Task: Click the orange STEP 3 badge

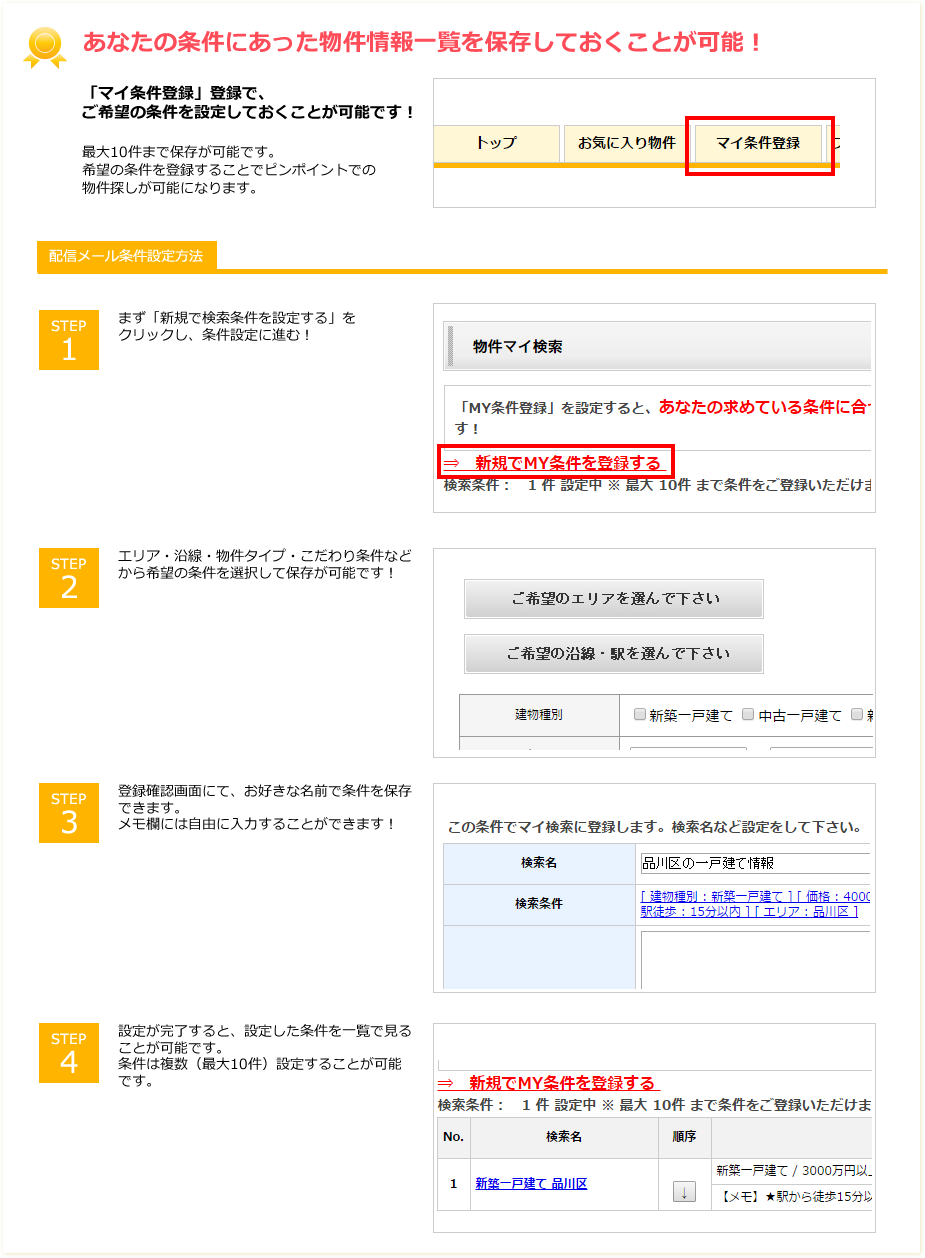Action: coord(69,813)
